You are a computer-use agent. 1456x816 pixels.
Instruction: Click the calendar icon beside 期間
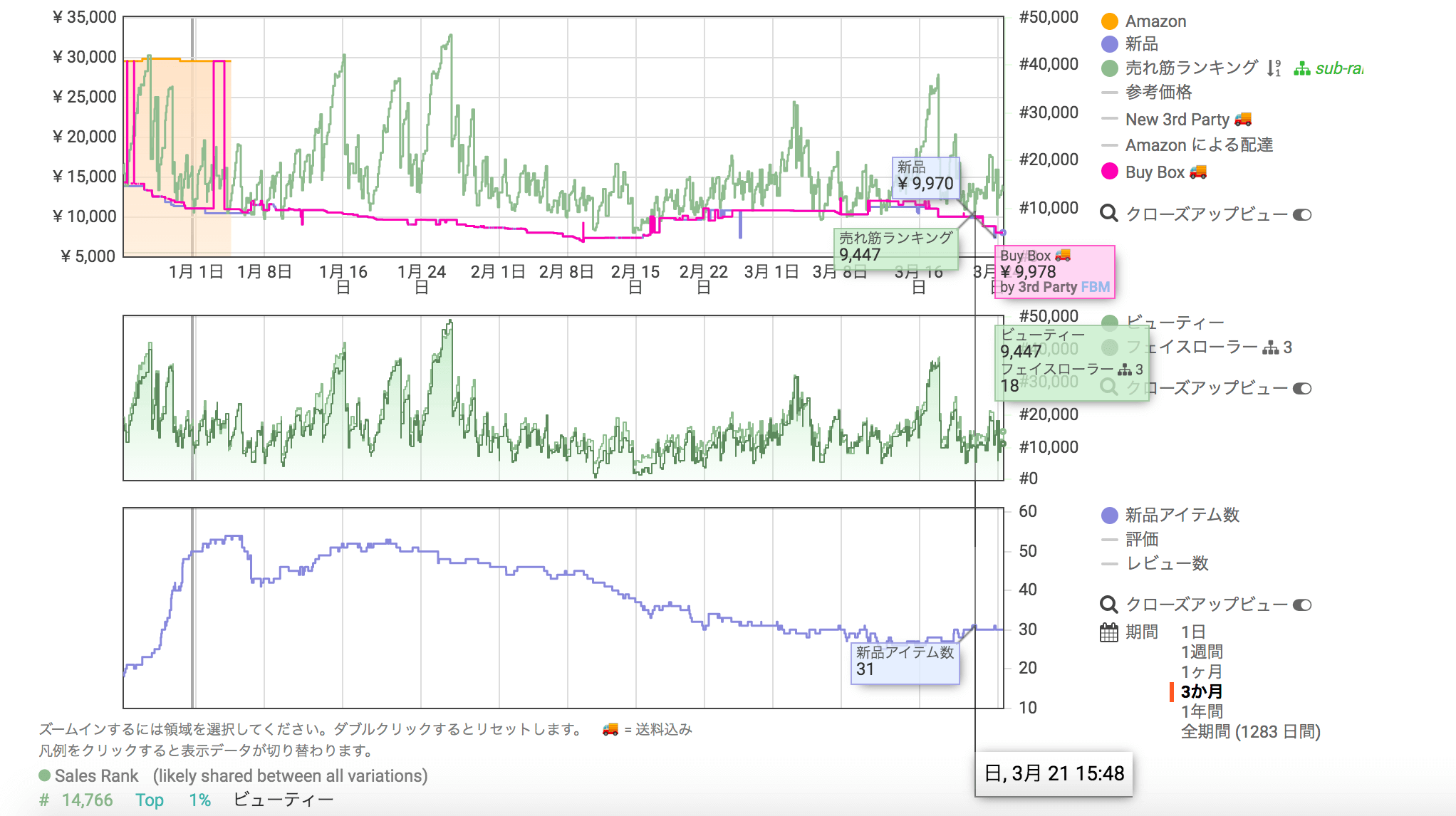click(x=1109, y=632)
